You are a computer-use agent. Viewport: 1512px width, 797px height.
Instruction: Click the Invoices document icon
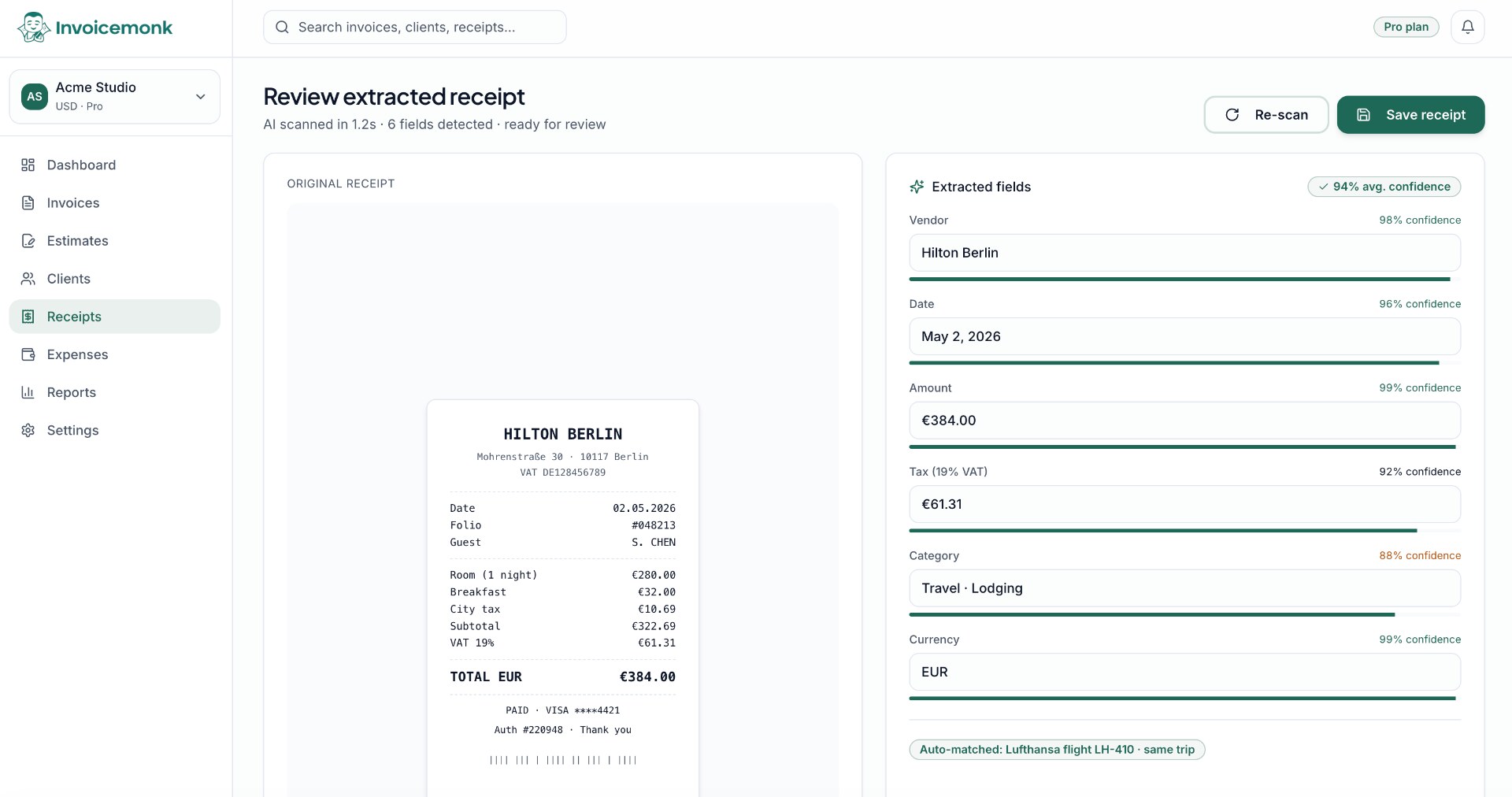click(x=28, y=202)
